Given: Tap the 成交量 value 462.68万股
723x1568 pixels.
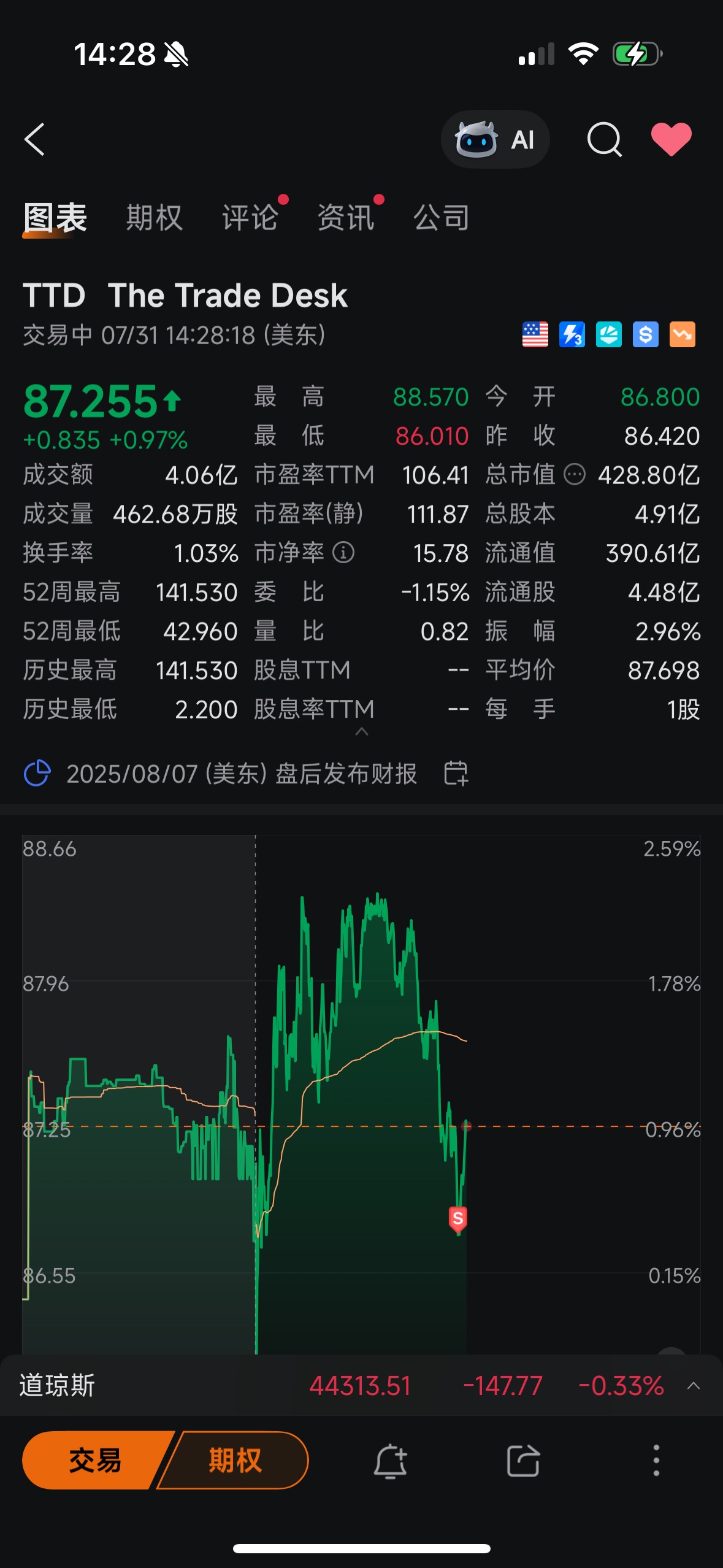Looking at the screenshot, I should (x=175, y=514).
